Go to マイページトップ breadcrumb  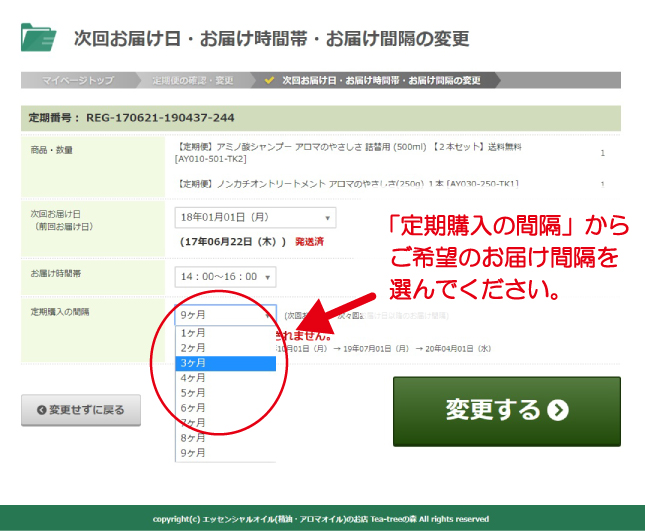77,80
